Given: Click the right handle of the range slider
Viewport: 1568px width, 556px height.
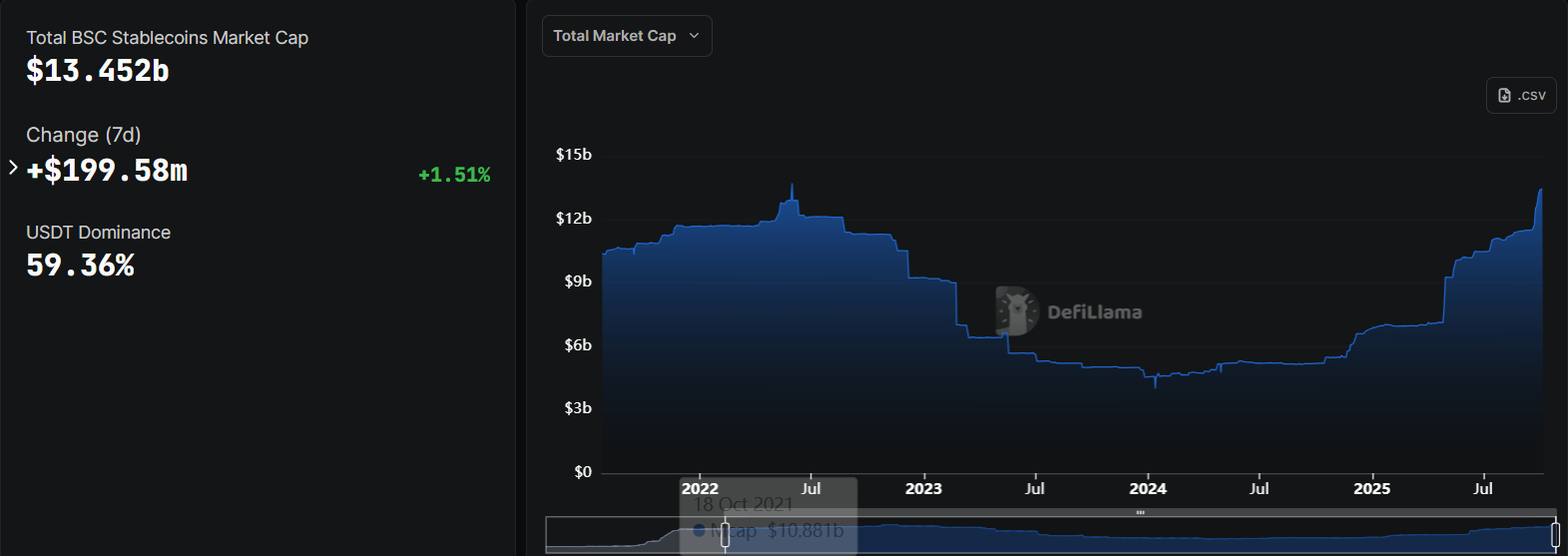Looking at the screenshot, I should tap(1555, 535).
